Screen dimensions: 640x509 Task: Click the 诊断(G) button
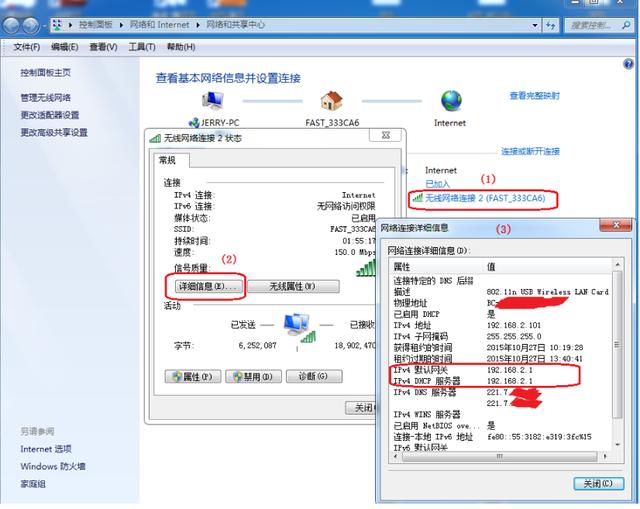pos(314,376)
